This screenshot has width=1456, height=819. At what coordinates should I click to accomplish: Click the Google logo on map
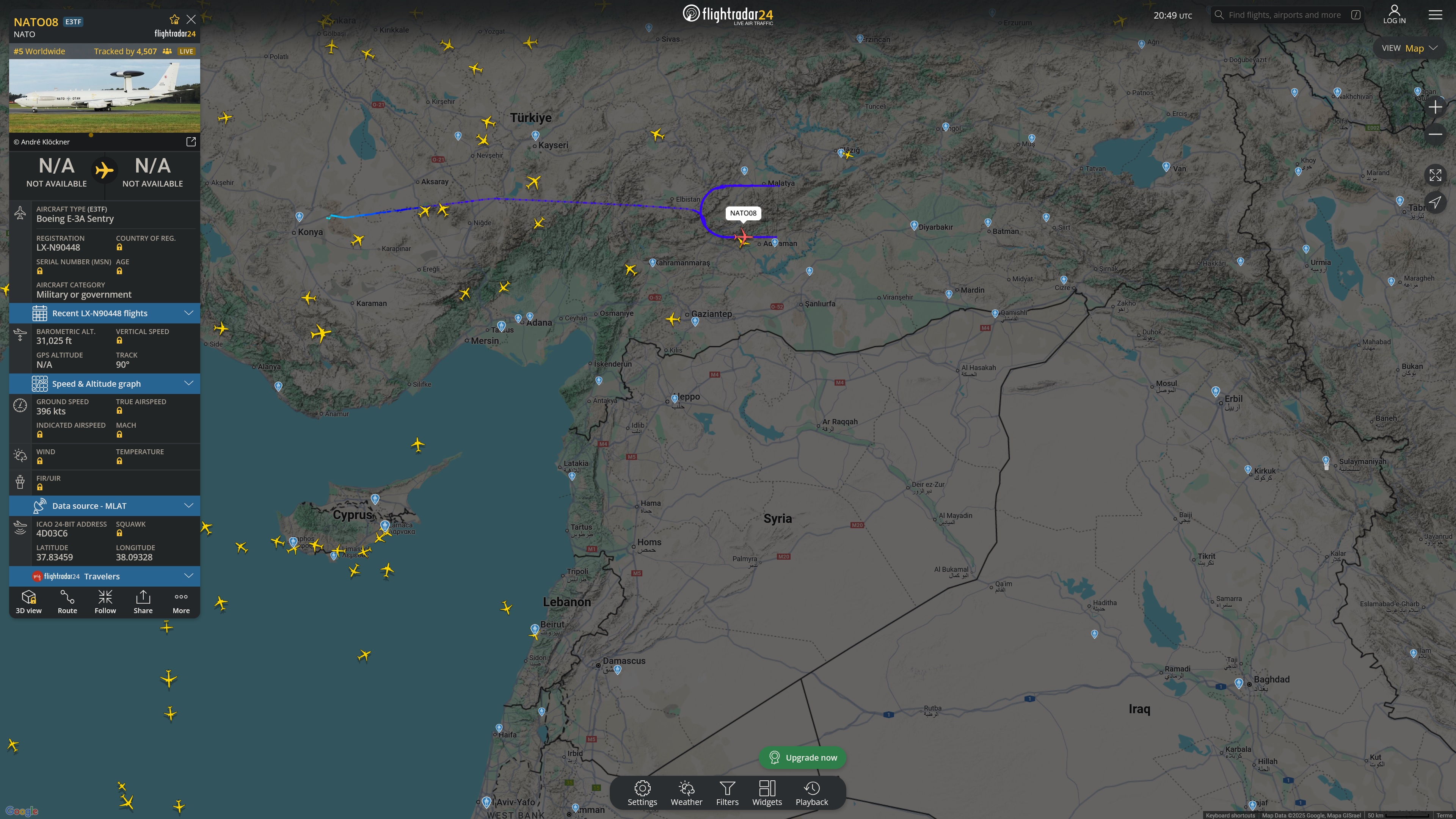(x=22, y=811)
